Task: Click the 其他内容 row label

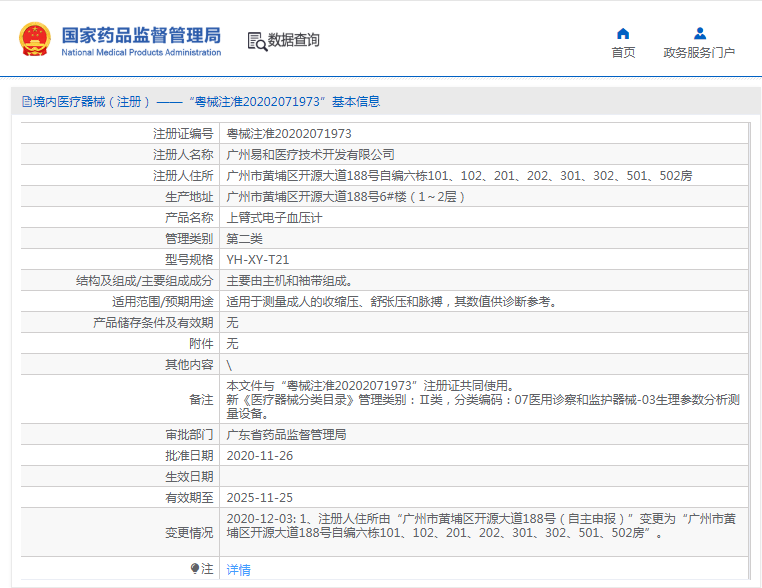Action: click(x=189, y=364)
